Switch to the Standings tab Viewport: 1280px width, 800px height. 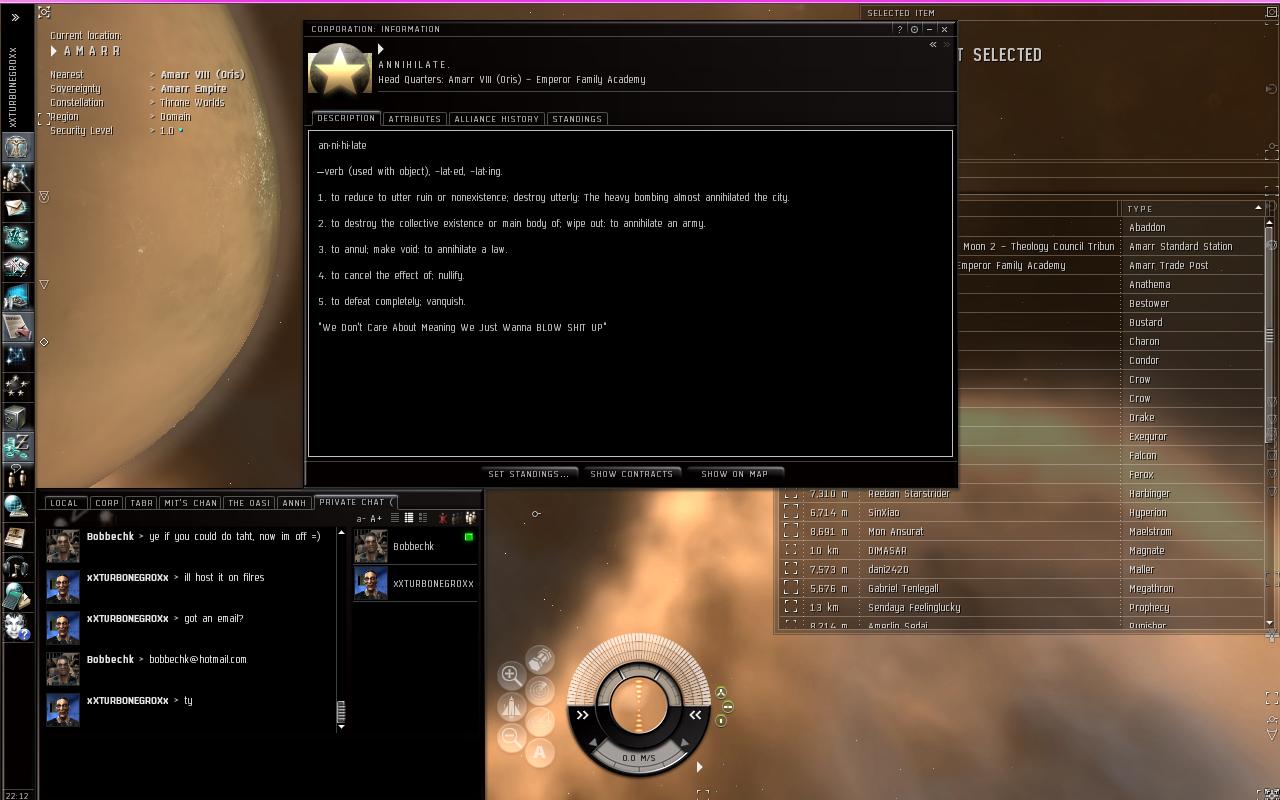(x=577, y=119)
